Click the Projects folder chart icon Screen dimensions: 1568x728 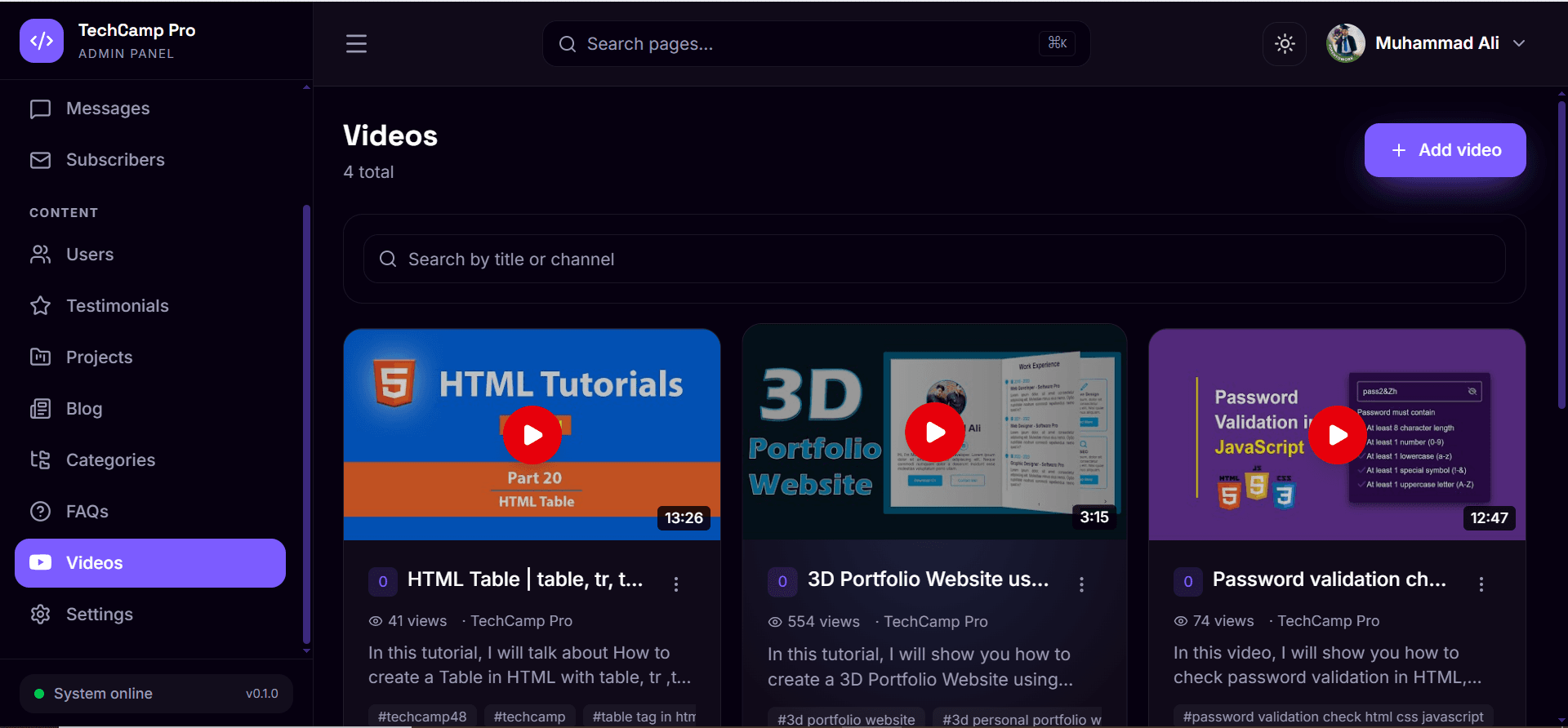40,357
